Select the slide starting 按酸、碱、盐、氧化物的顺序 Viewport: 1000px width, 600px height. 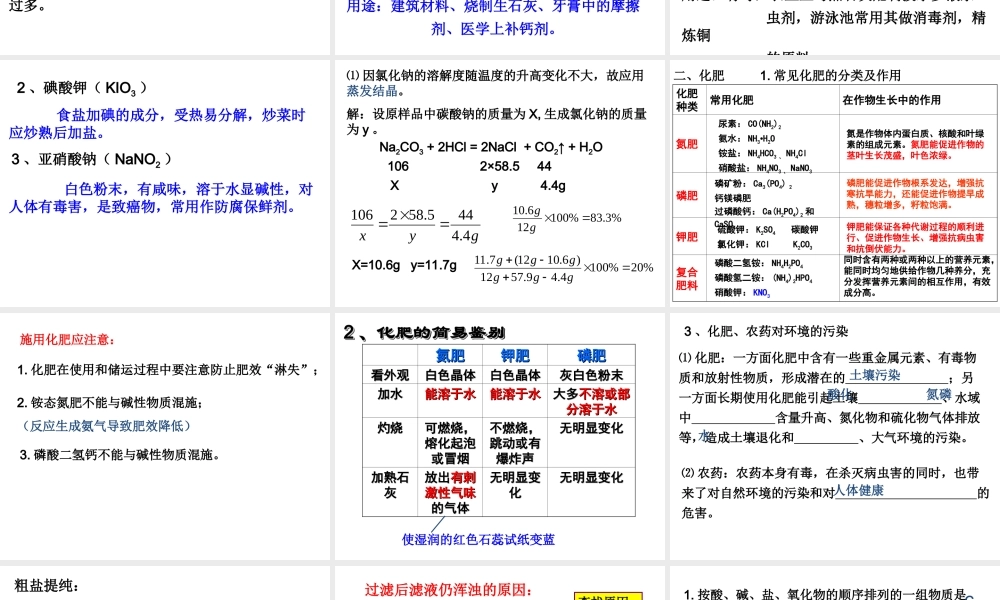pyautogui.click(x=835, y=583)
